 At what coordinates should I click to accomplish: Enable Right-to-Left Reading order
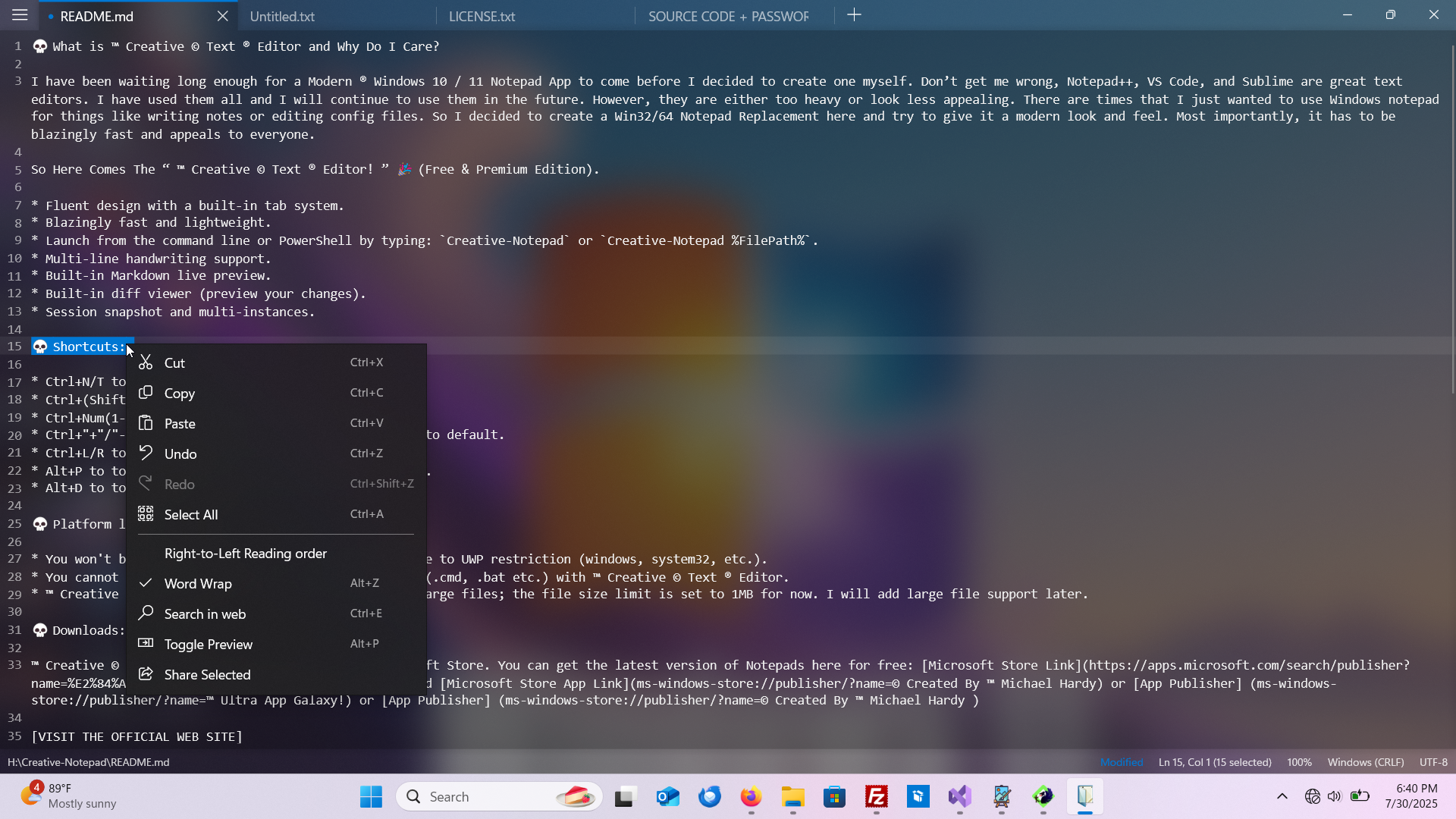tap(246, 554)
